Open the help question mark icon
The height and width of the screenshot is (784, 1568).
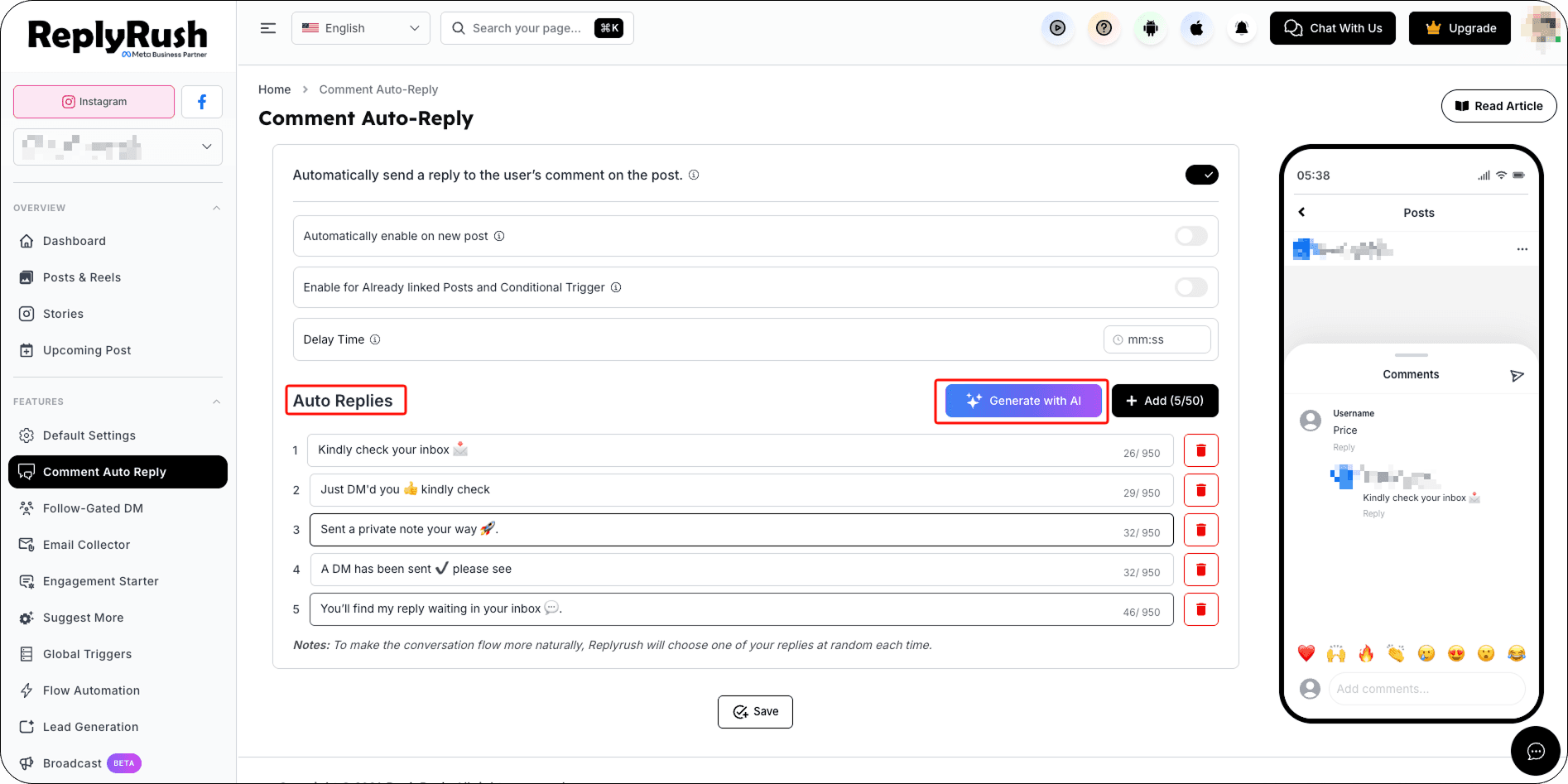[x=1104, y=28]
